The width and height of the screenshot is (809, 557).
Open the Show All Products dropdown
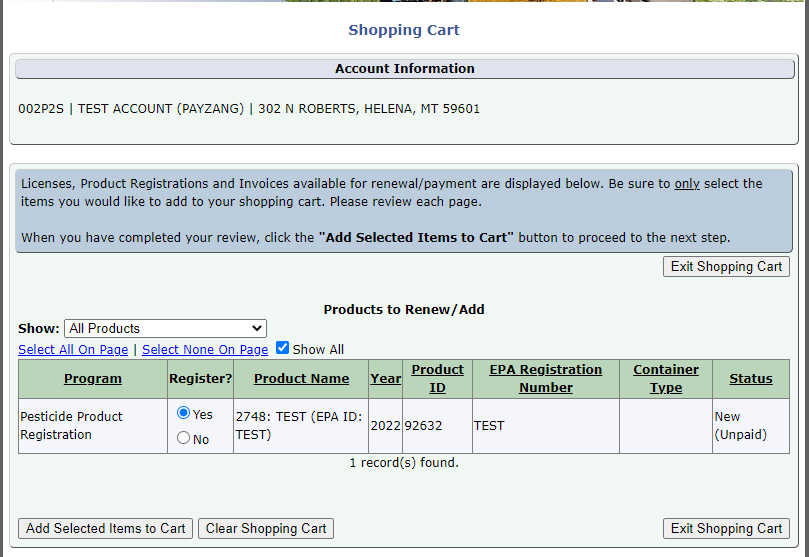[x=165, y=328]
